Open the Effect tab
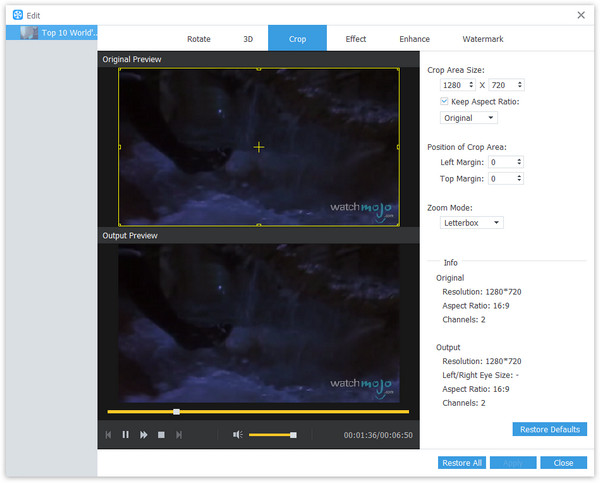Image resolution: width=600 pixels, height=483 pixels. point(356,39)
